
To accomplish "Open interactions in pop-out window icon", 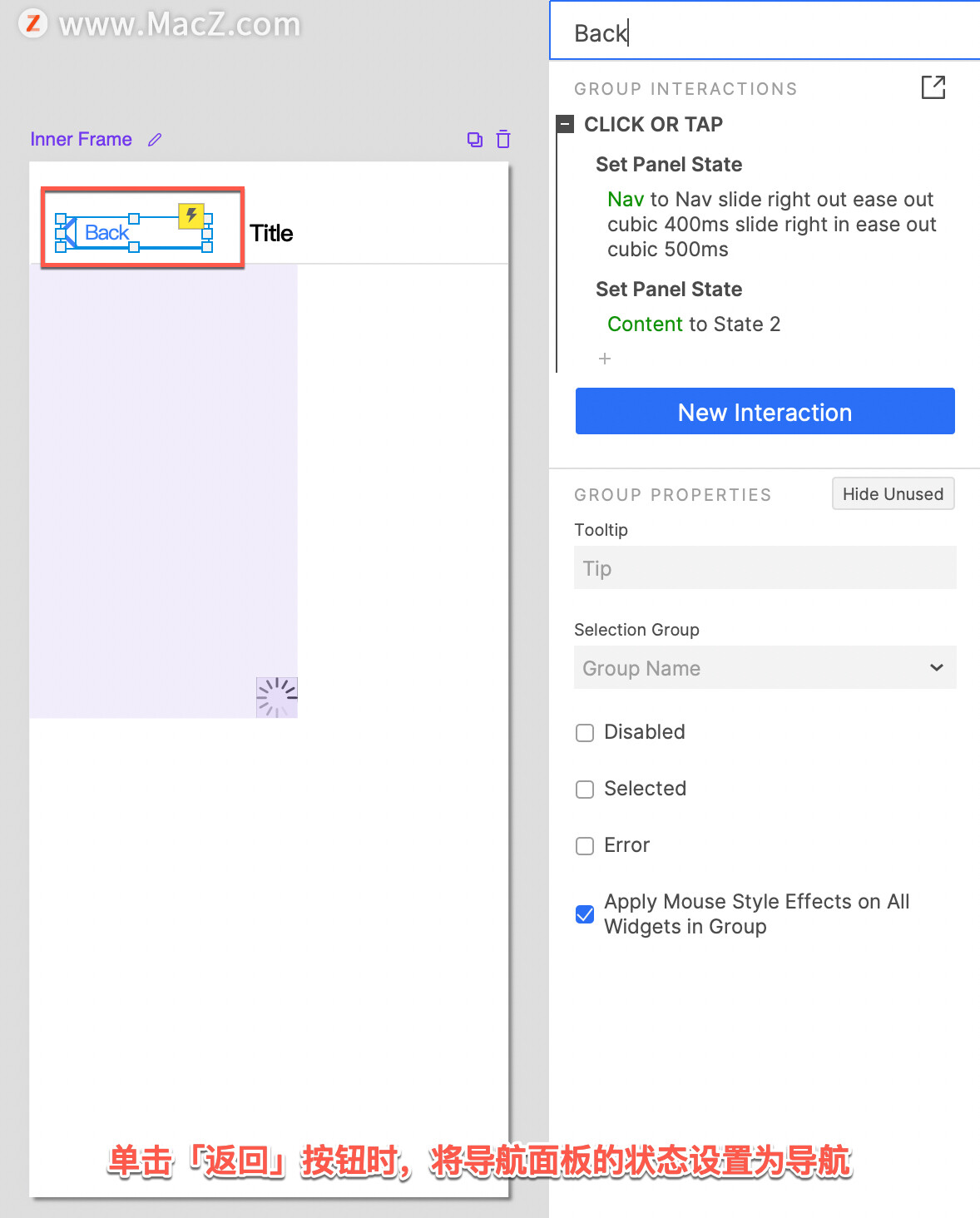I will (x=933, y=87).
